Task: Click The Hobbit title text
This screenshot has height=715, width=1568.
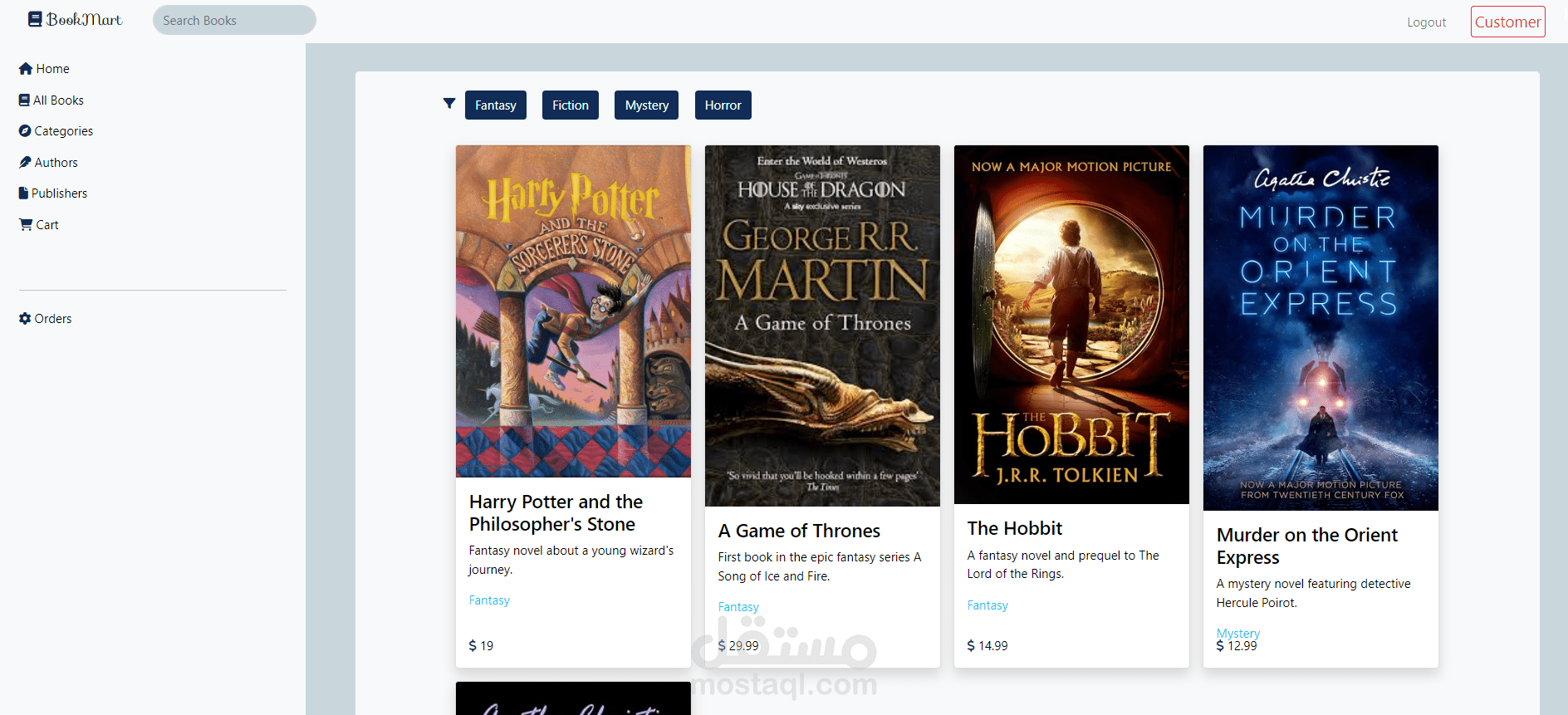Action: click(1015, 528)
